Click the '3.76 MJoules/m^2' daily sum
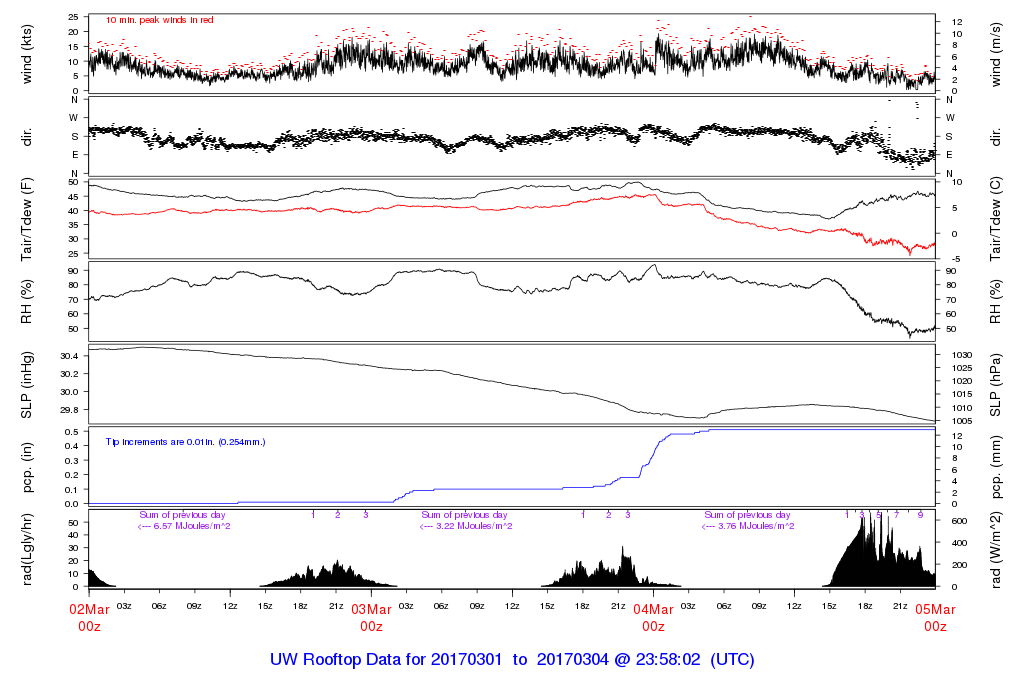 click(756, 526)
